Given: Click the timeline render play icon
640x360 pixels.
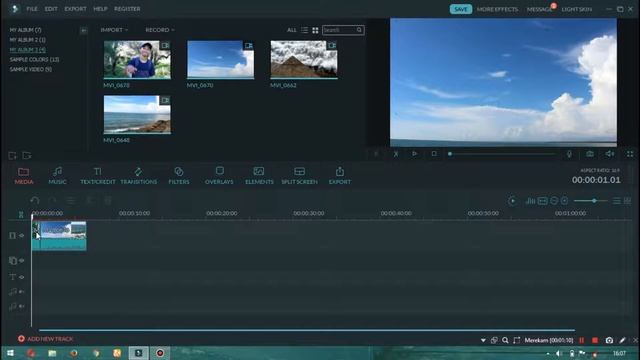Looking at the screenshot, I should coord(512,201).
